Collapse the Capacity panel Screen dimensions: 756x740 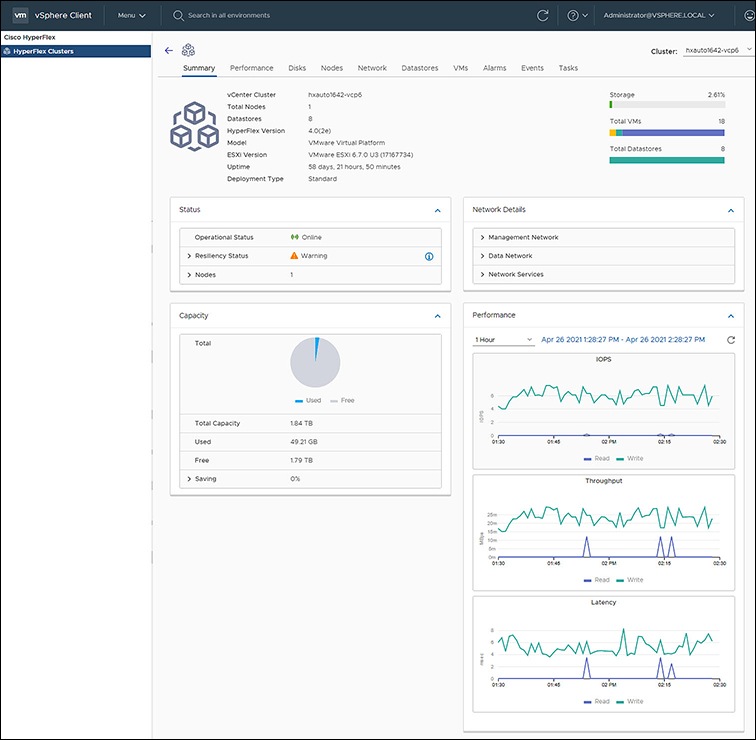437,316
